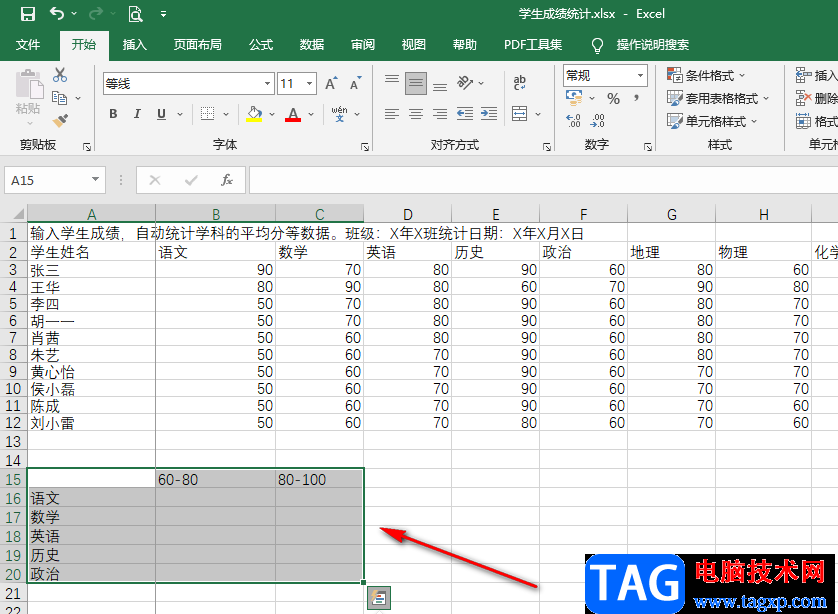The height and width of the screenshot is (614, 838).
Task: Apply percent style
Action: (614, 99)
